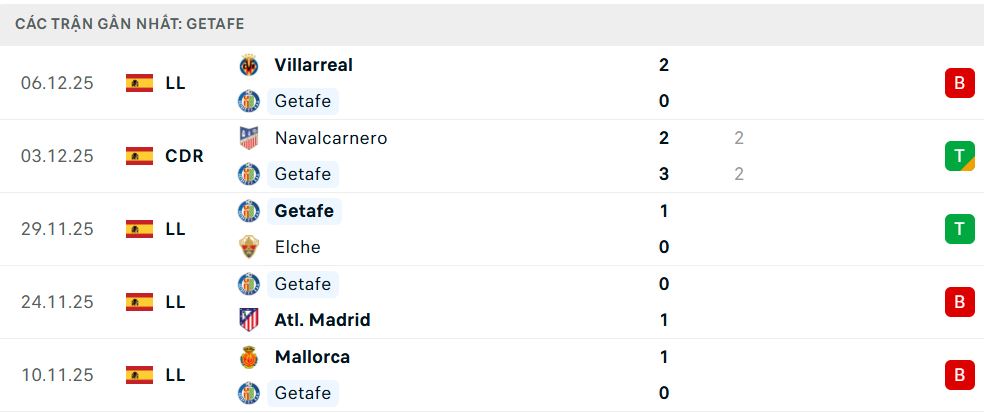The image size is (984, 413).
Task: Open the Navalcarnero team link
Action: (330, 138)
